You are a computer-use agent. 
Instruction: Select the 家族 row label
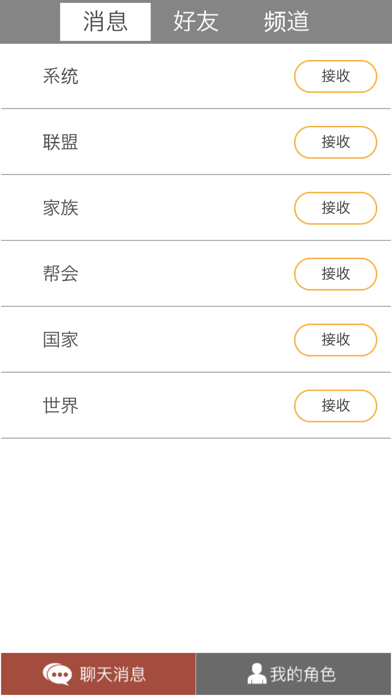click(x=61, y=208)
